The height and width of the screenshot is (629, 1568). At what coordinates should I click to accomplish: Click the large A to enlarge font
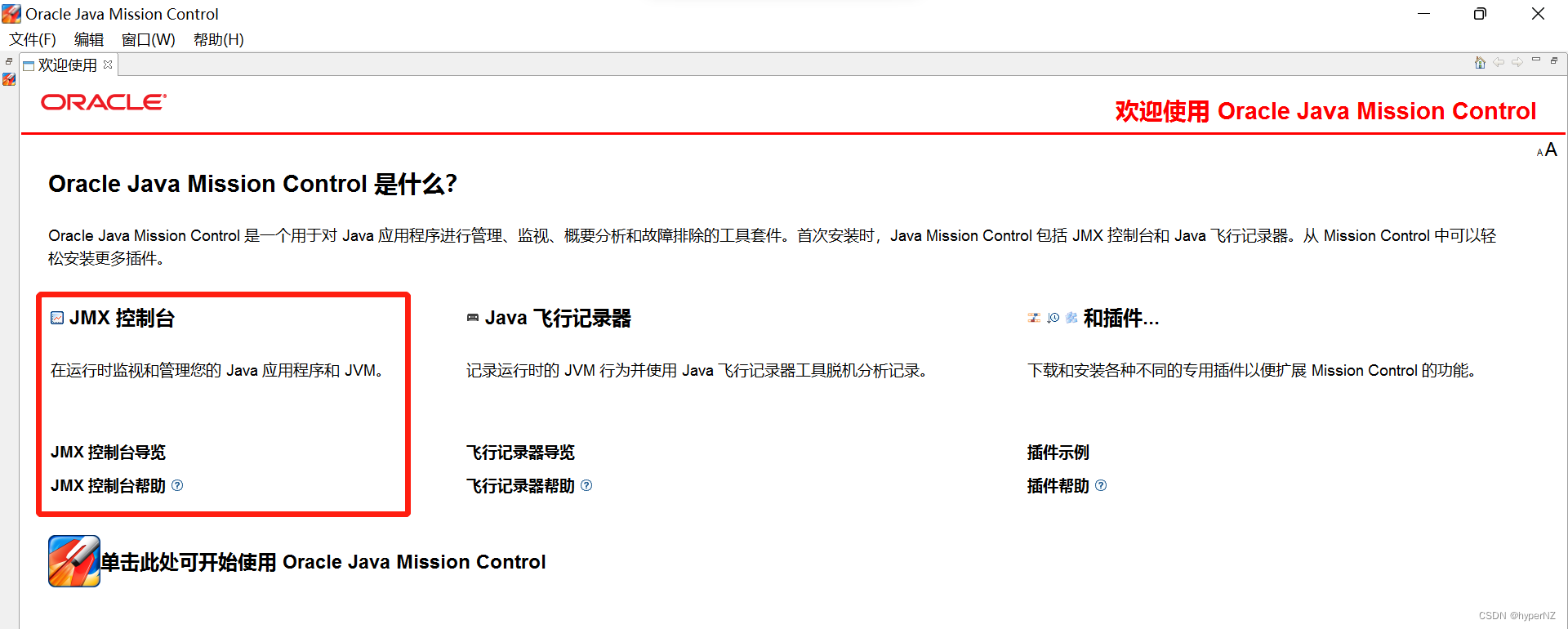[1551, 149]
